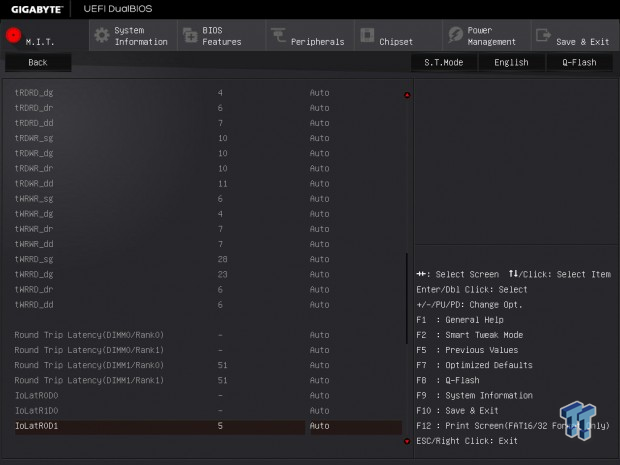Switch to System Information tab
The image size is (620, 465).
click(x=134, y=35)
